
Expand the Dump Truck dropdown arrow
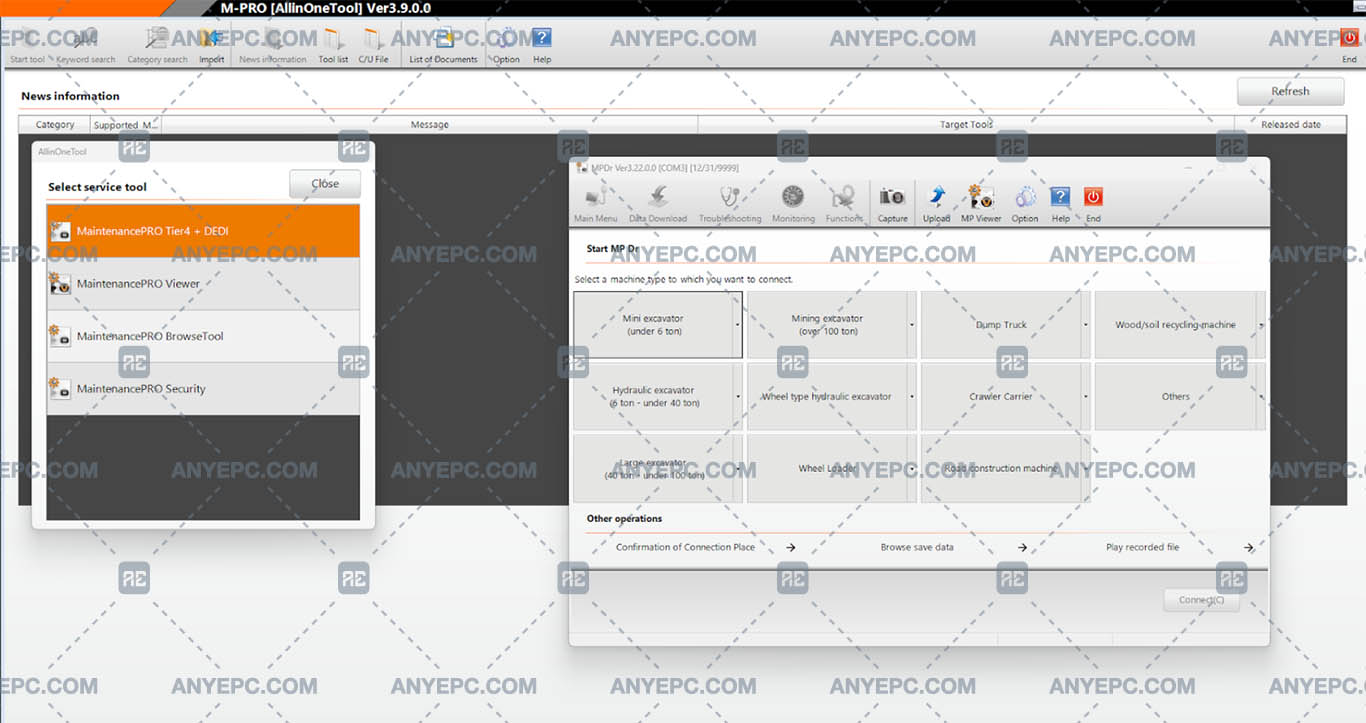pos(1086,325)
